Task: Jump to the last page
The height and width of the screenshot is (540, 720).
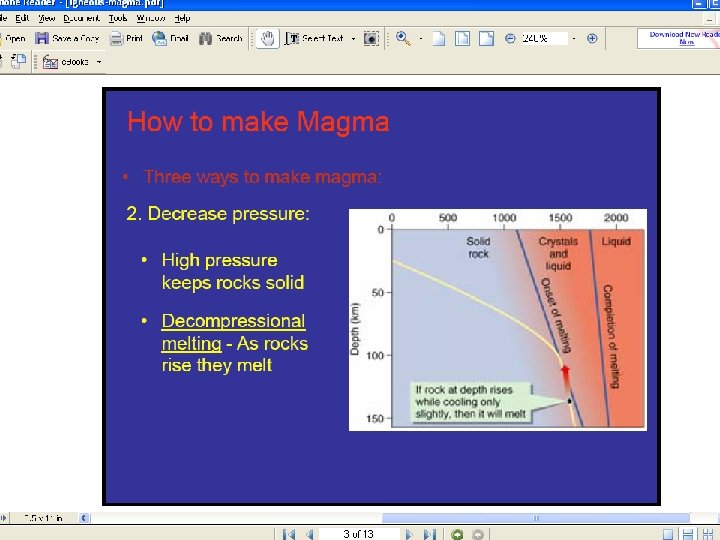Action: 429,534
